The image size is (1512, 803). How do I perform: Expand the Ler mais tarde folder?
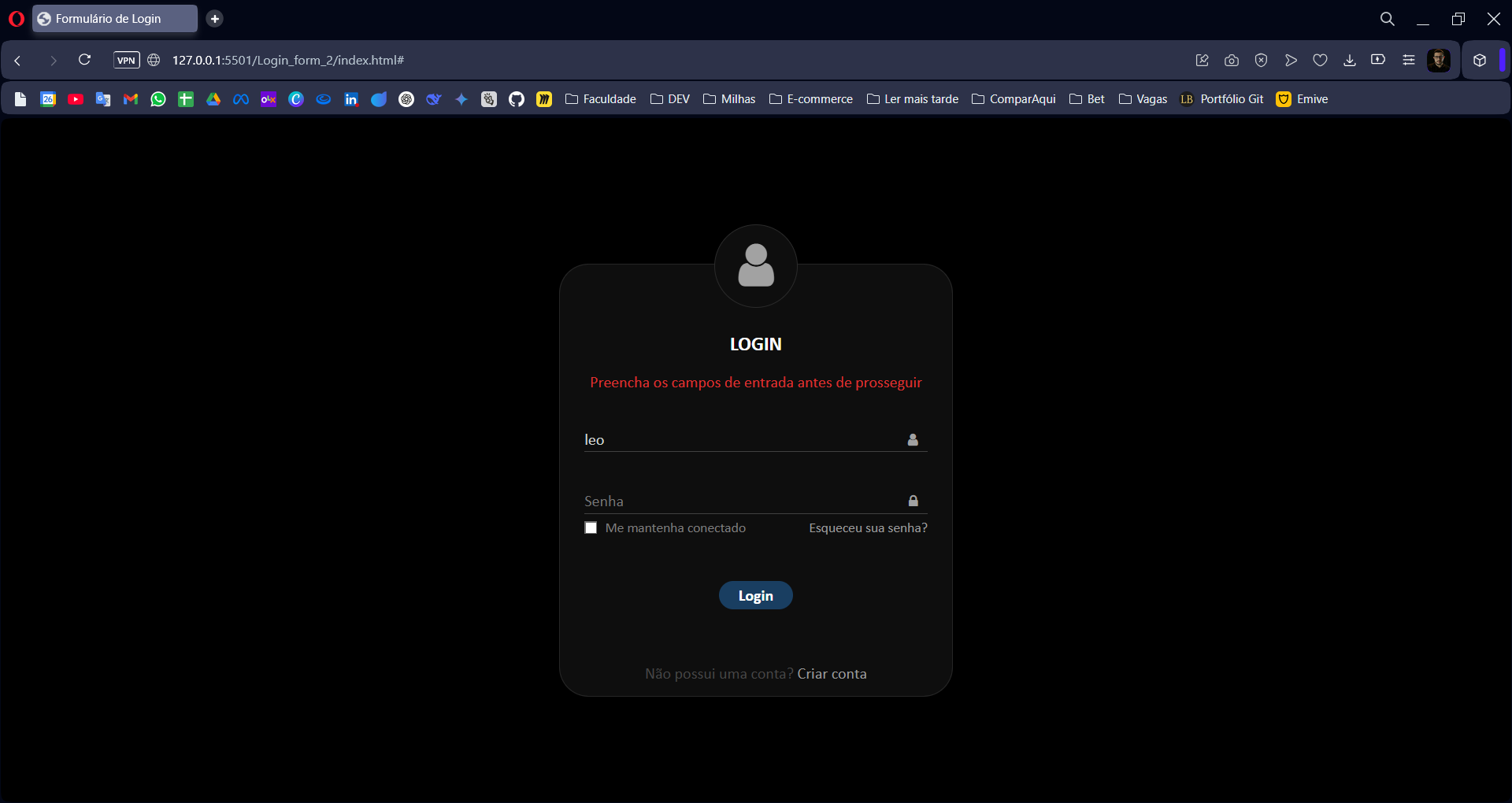click(x=913, y=99)
